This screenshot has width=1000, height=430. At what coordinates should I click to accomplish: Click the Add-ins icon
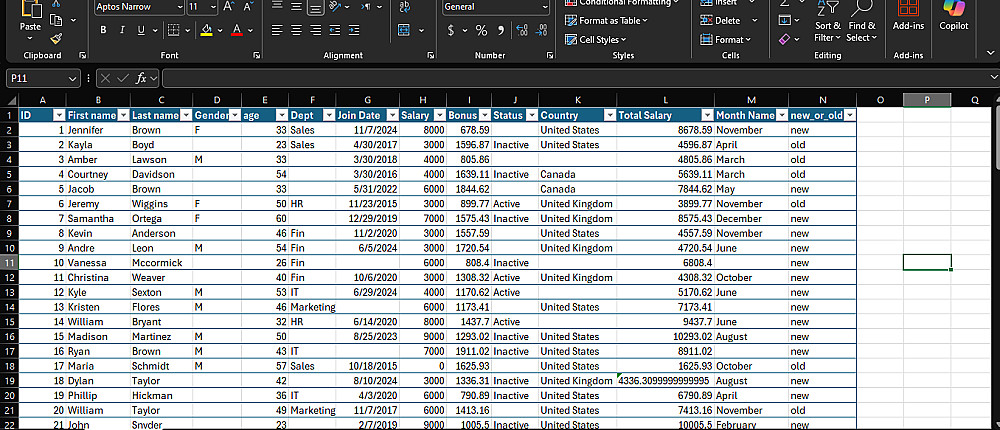tap(908, 17)
